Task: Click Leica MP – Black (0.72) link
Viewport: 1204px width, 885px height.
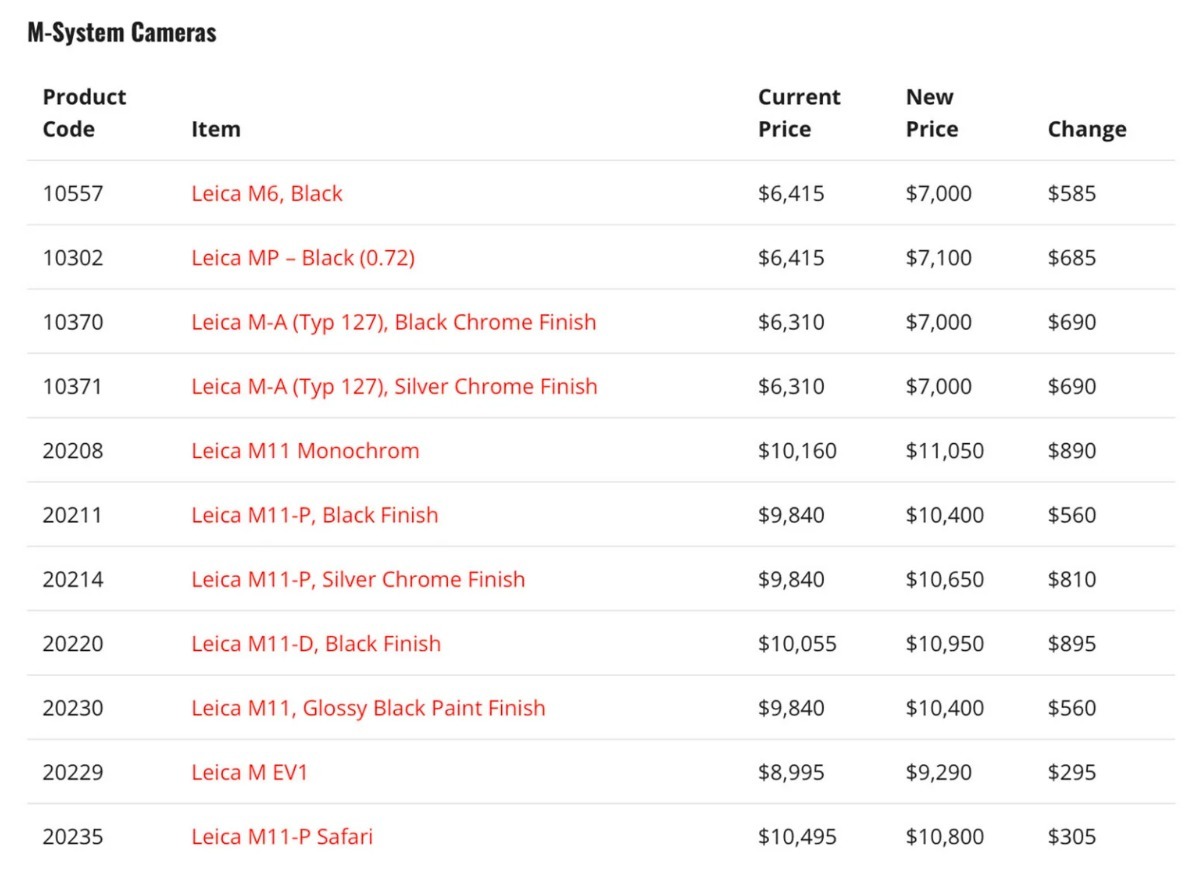Action: tap(302, 258)
